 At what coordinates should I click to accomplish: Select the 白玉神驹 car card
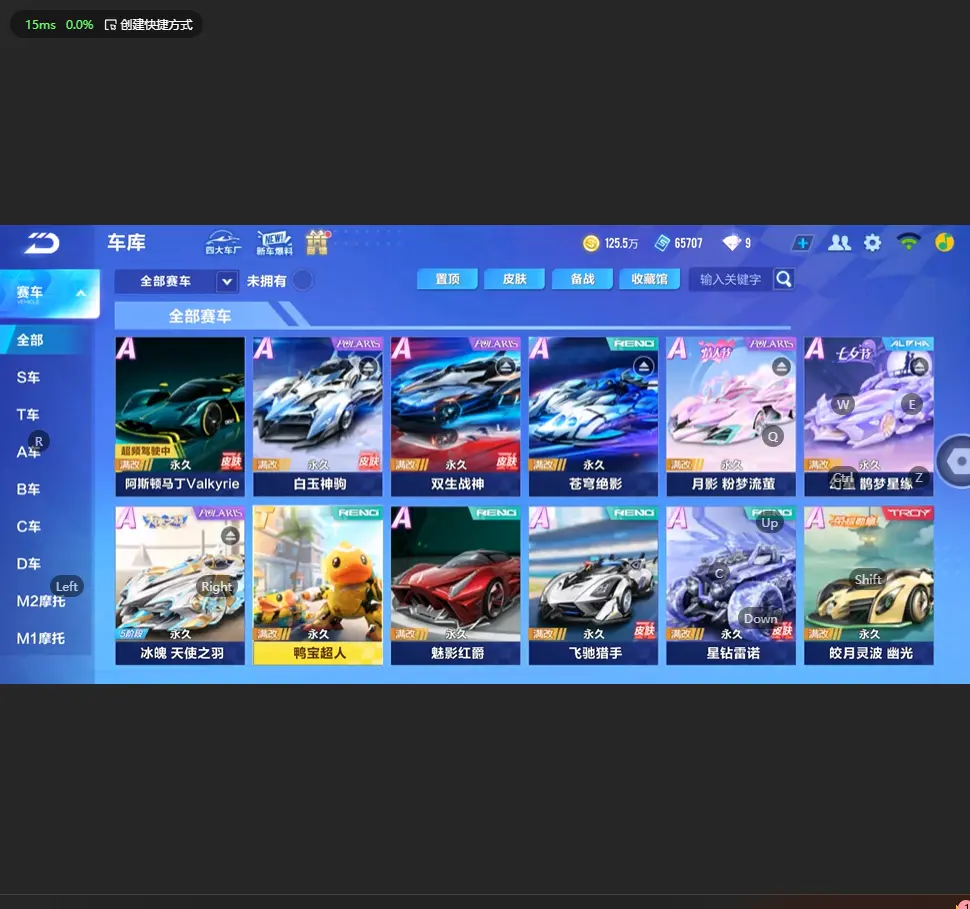tap(318, 416)
